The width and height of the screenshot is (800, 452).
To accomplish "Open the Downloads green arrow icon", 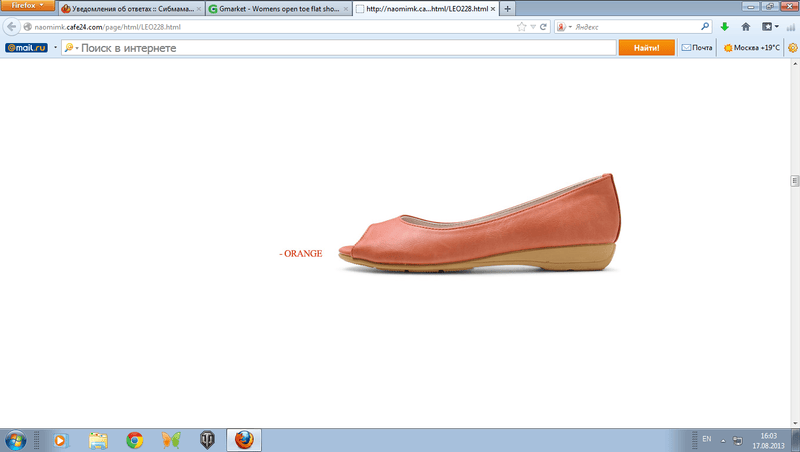I will [x=725, y=27].
